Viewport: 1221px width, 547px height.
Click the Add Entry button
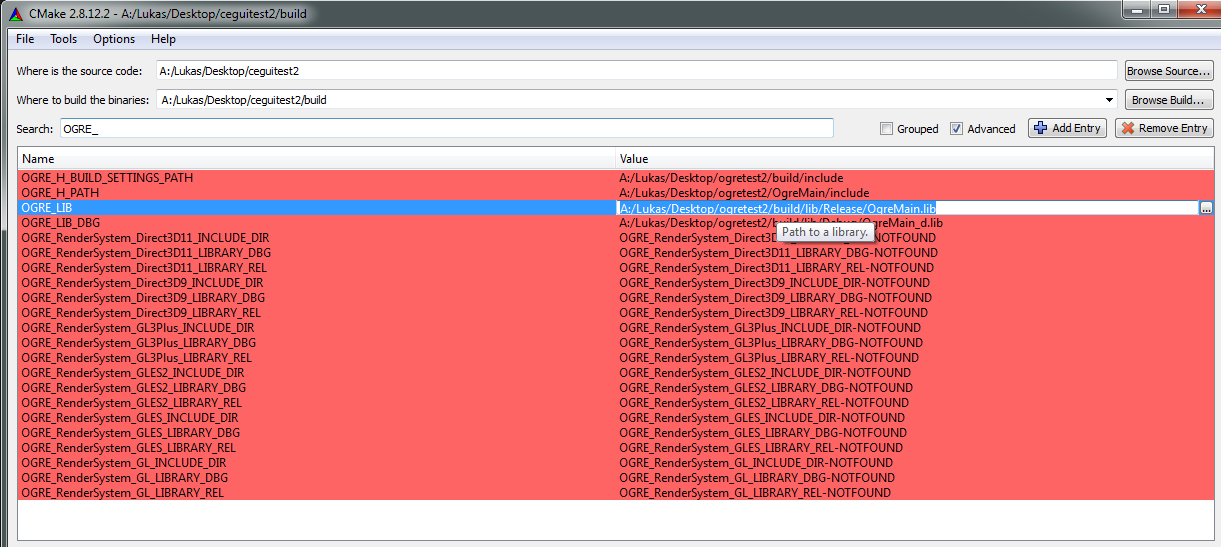point(1067,128)
